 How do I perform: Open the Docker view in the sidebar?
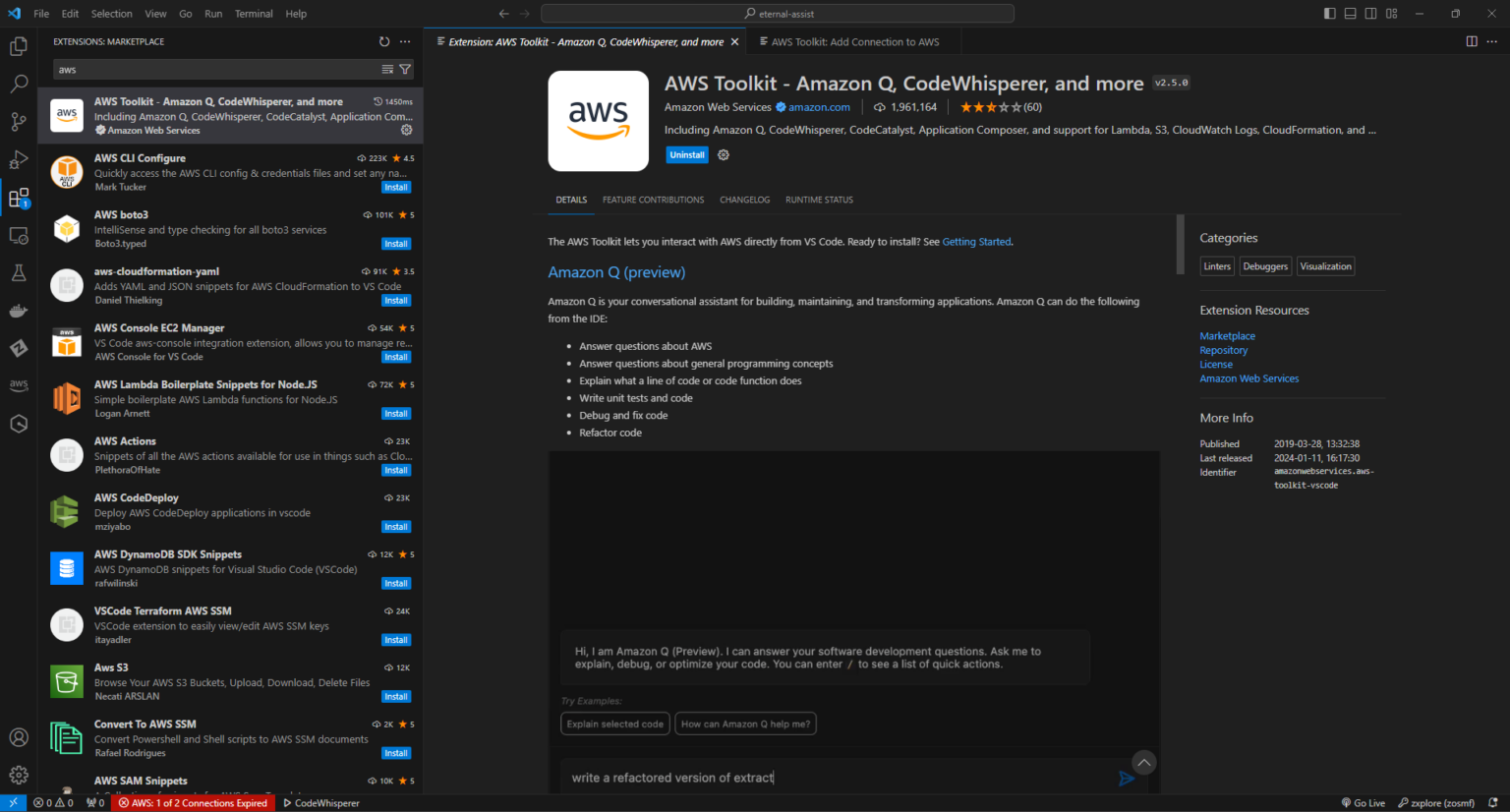18,310
